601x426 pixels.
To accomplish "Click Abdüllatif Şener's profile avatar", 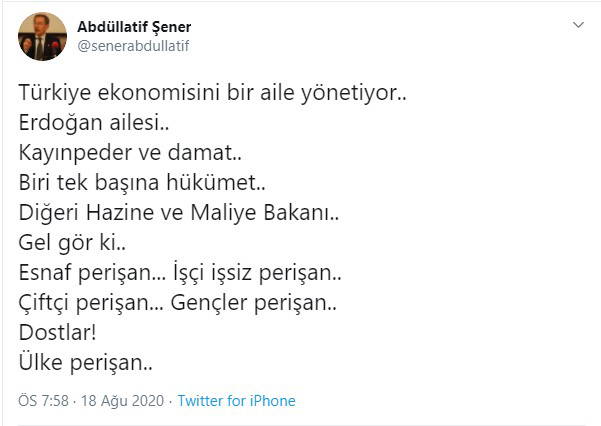I will tap(43, 37).
